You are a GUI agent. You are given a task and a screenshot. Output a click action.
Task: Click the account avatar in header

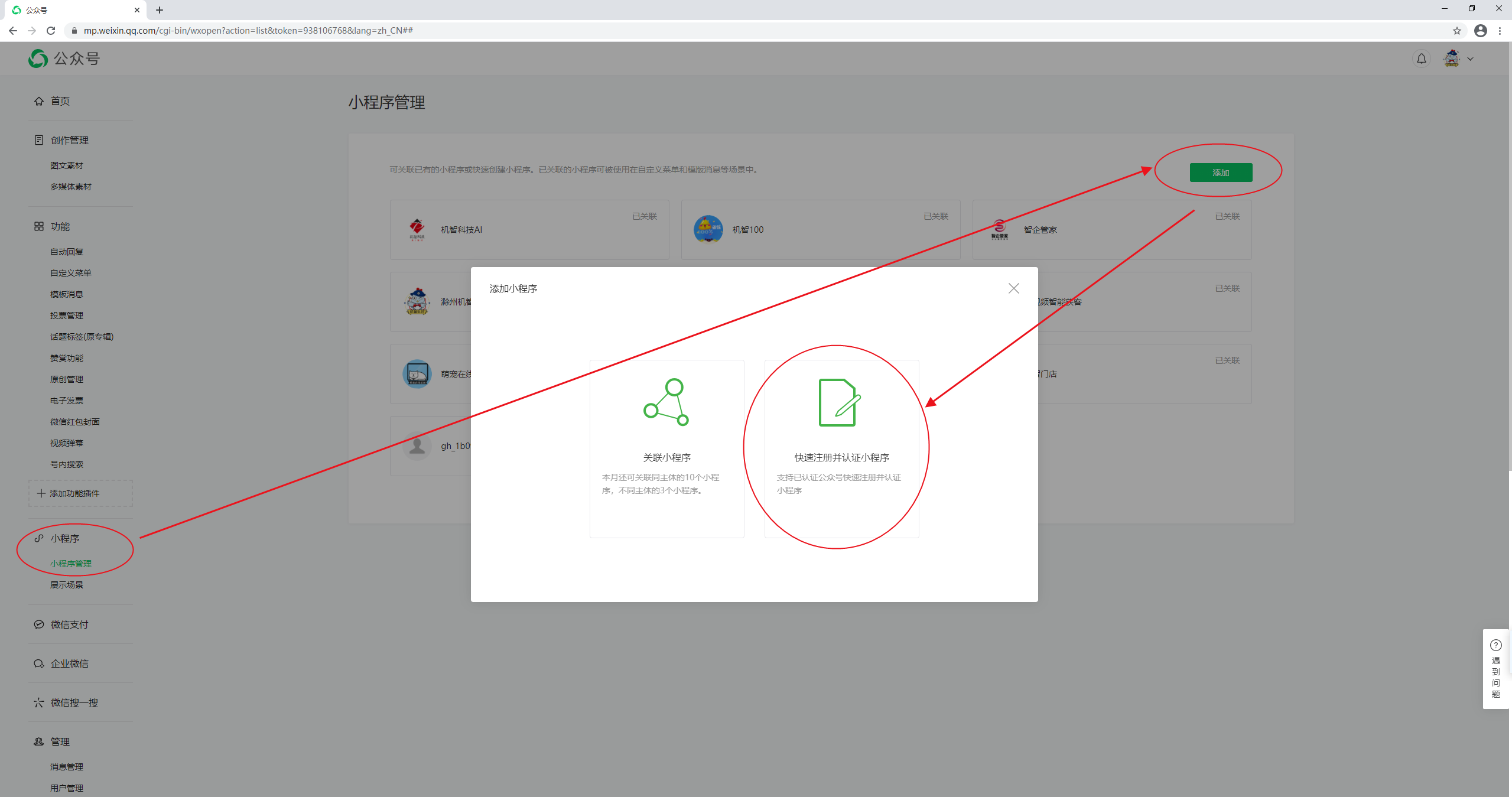pos(1452,58)
